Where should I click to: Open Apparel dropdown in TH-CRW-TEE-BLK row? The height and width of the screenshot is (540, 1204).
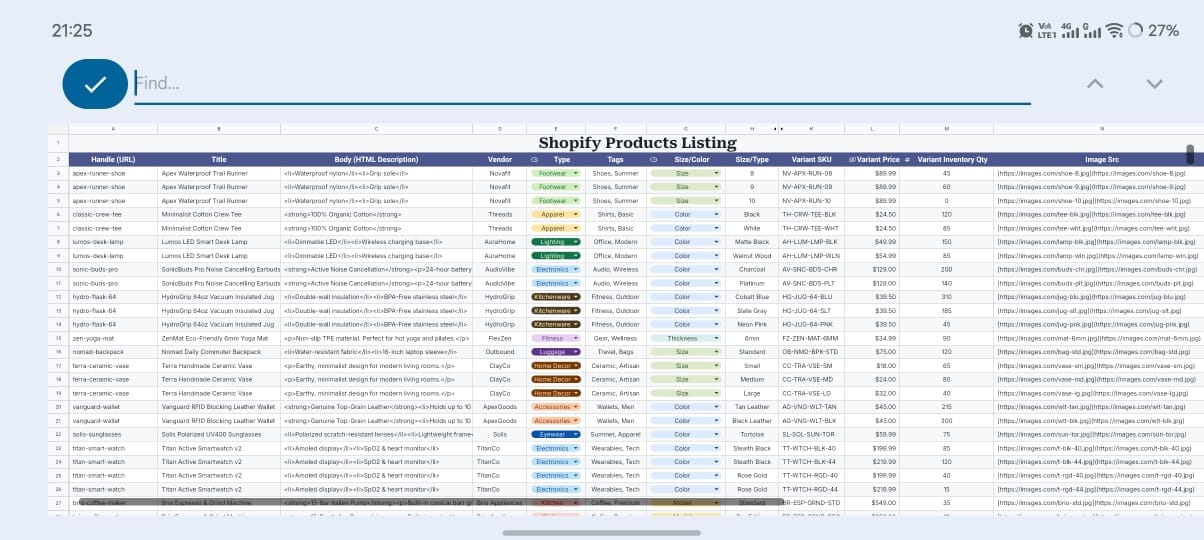pos(556,214)
